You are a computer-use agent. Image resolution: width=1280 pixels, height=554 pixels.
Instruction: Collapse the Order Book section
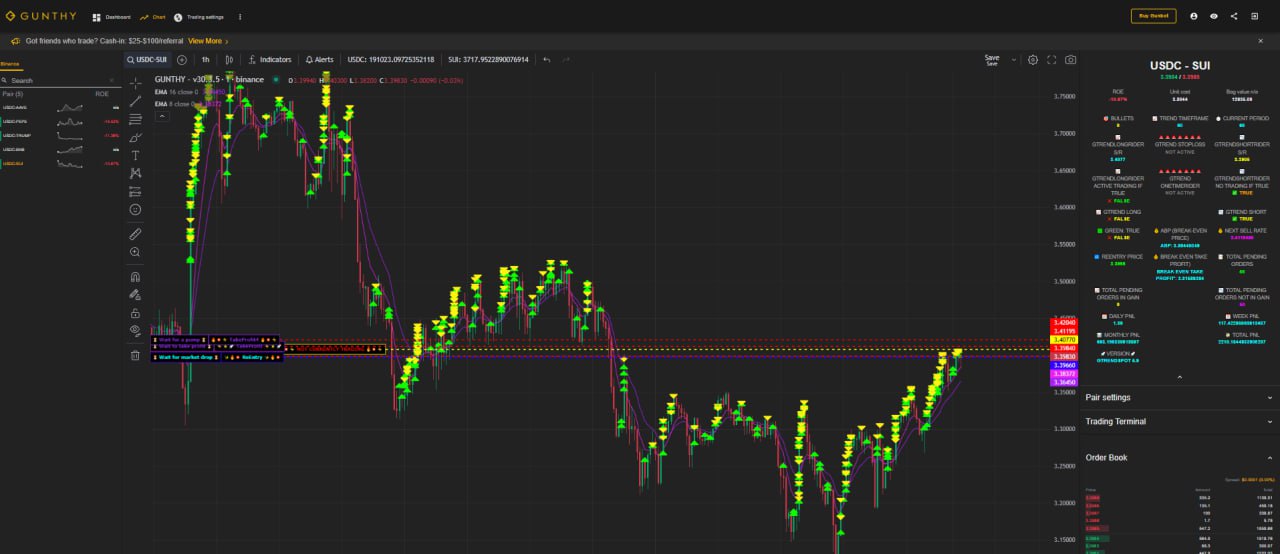1179,458
